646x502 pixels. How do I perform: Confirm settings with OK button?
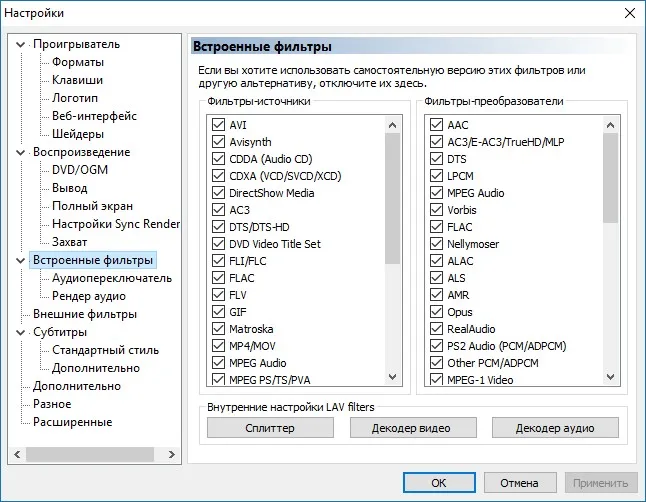439,483
